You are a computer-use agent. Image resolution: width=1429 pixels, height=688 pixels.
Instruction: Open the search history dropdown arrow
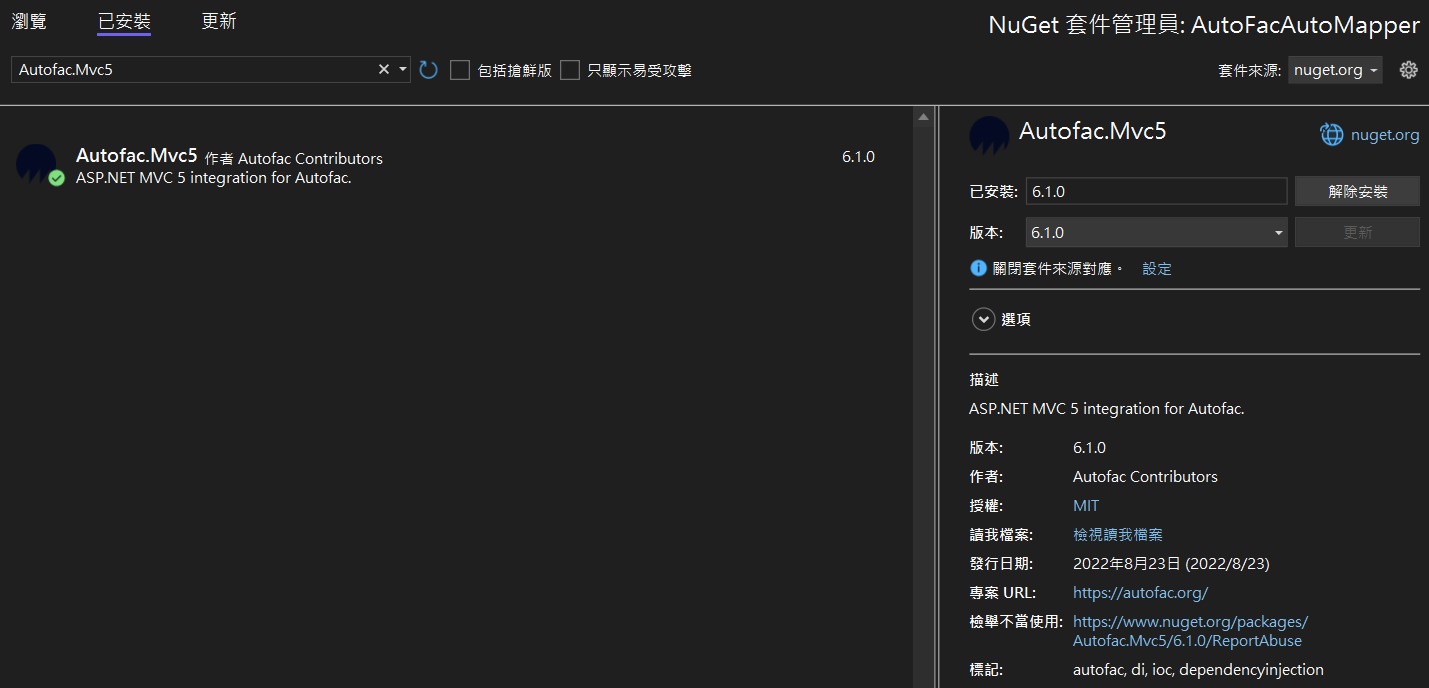[403, 70]
